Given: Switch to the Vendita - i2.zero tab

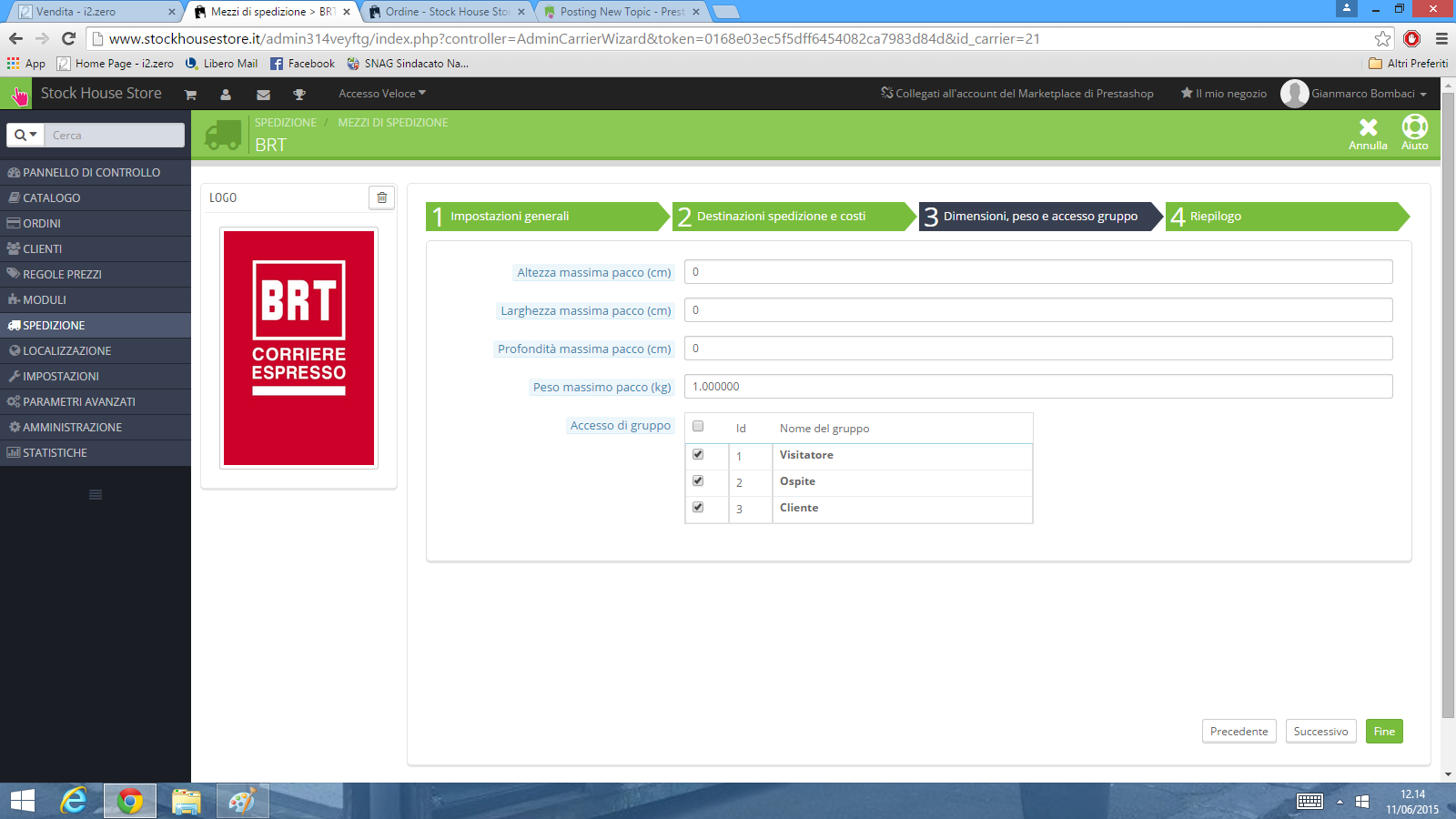Looking at the screenshot, I should [x=96, y=12].
